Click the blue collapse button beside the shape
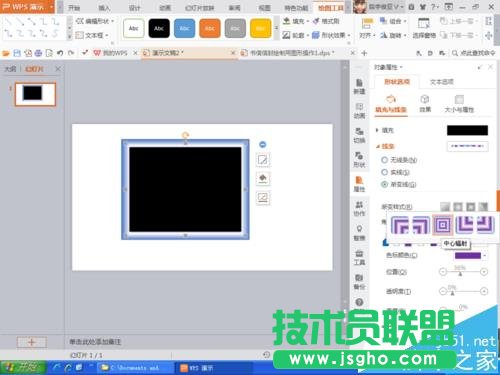 coord(263,144)
